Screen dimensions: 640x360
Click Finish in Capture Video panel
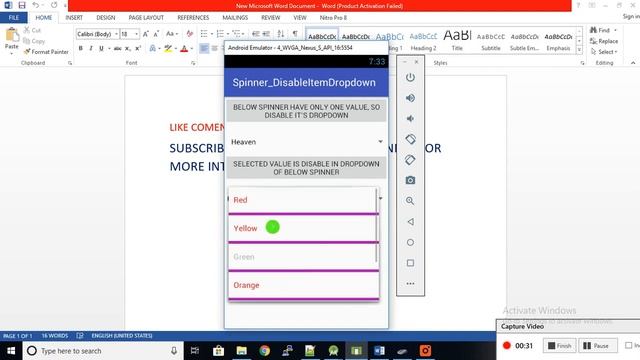click(559, 346)
